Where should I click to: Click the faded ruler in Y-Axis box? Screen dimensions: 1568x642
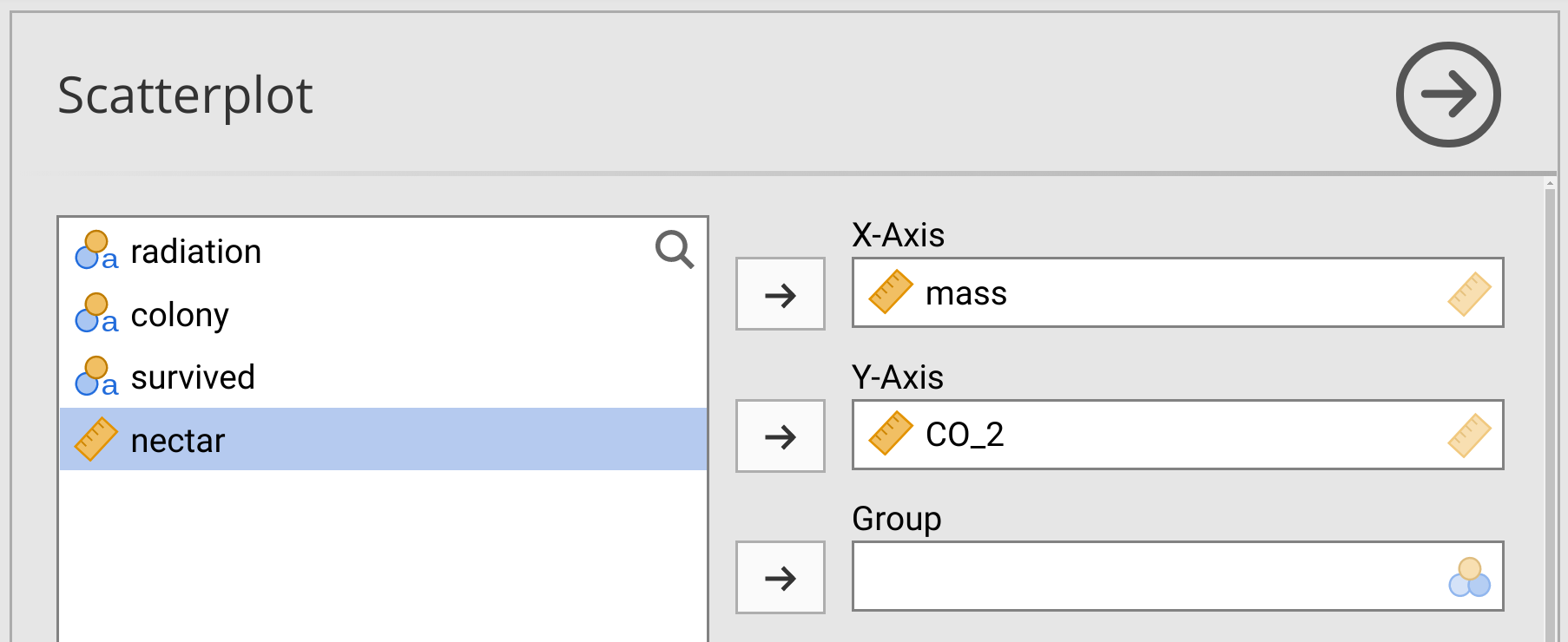(1469, 435)
